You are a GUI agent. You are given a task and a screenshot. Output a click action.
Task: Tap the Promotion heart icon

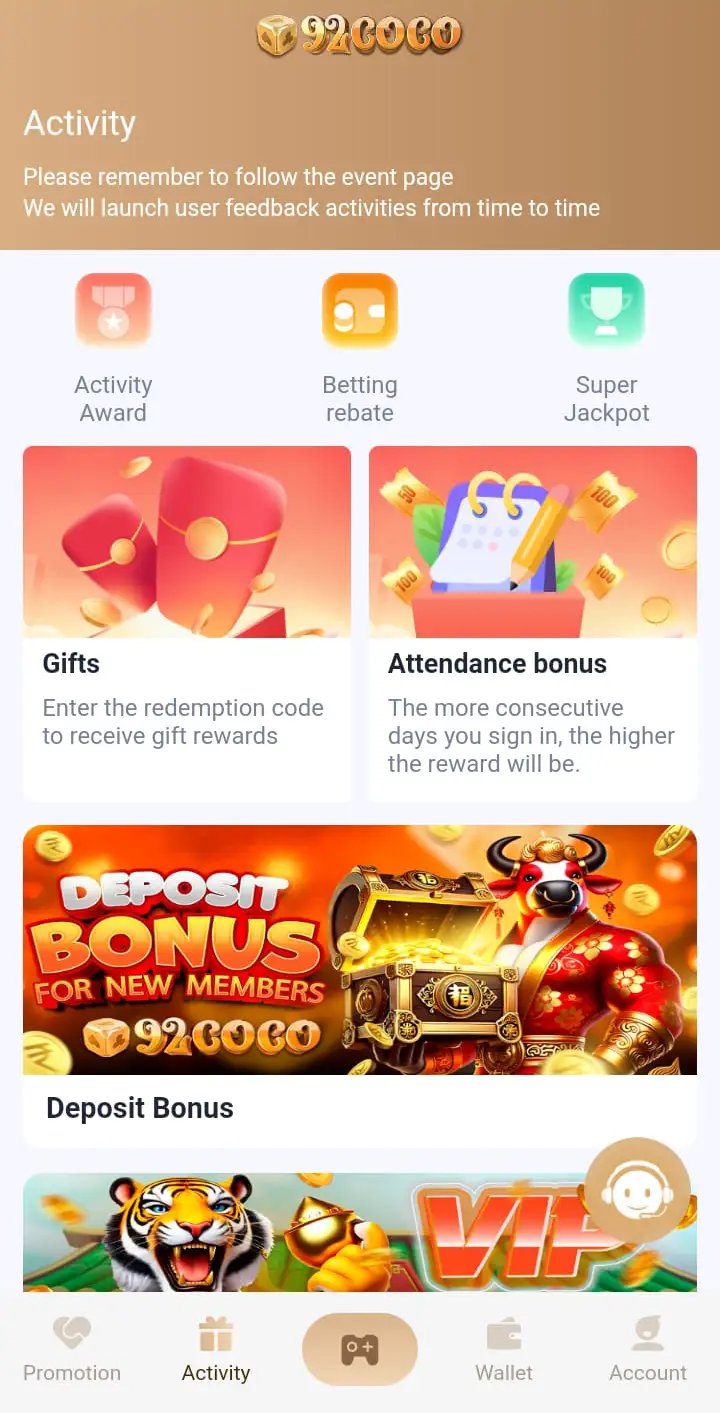click(72, 1334)
